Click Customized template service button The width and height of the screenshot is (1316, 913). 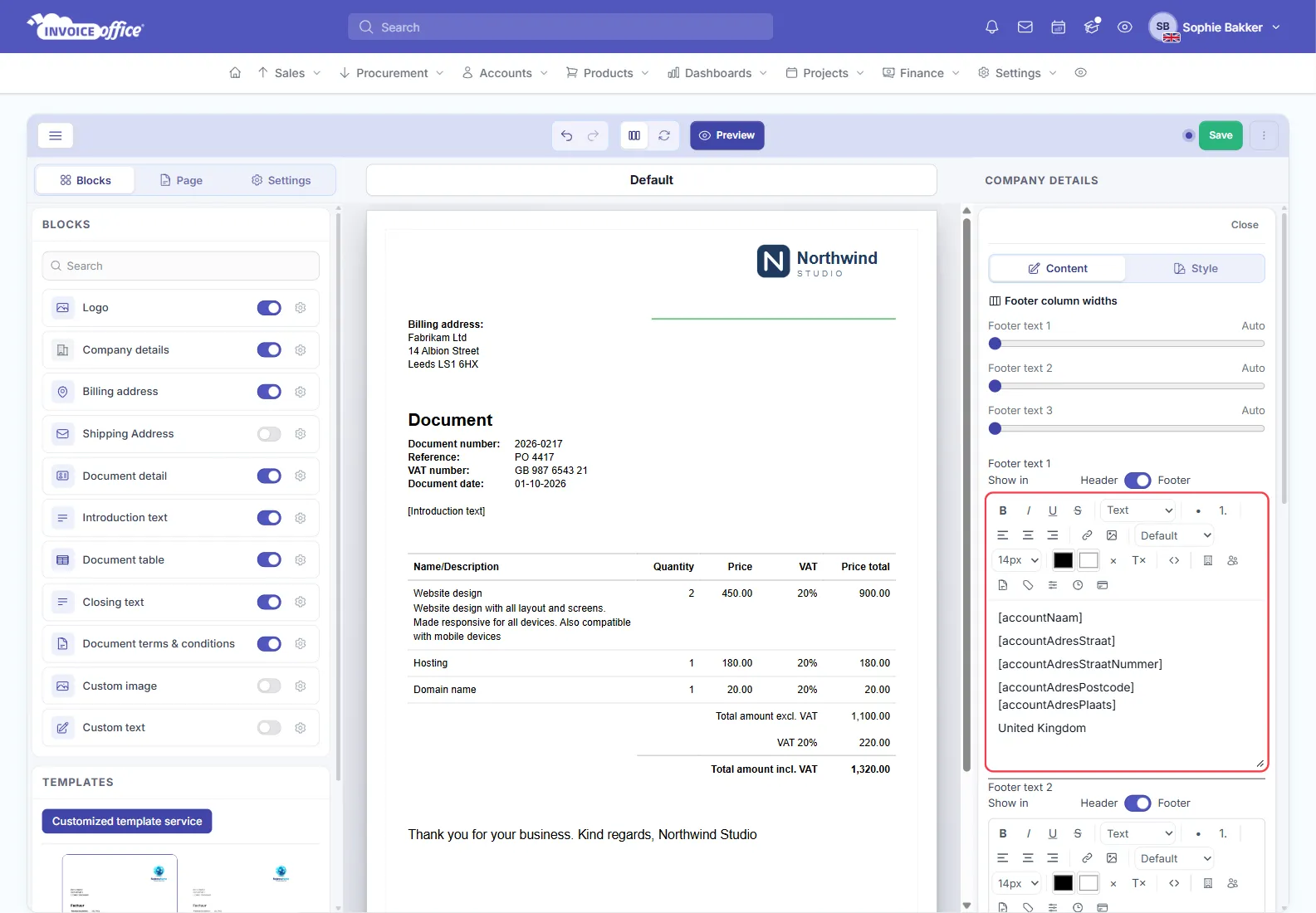[x=127, y=822]
